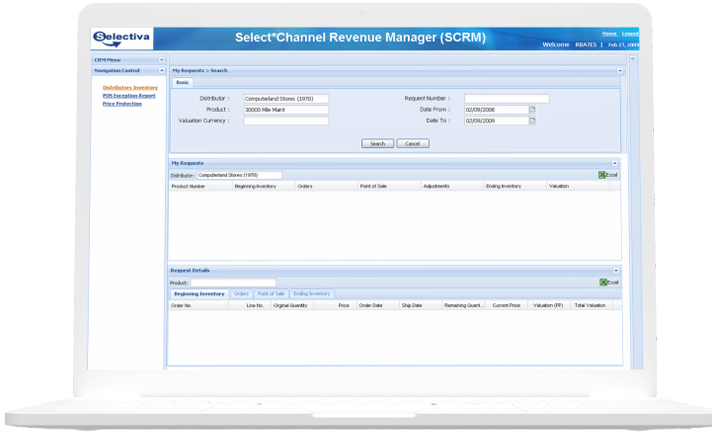
Task: Export My Requests to Excel
Action: pyautogui.click(x=608, y=175)
